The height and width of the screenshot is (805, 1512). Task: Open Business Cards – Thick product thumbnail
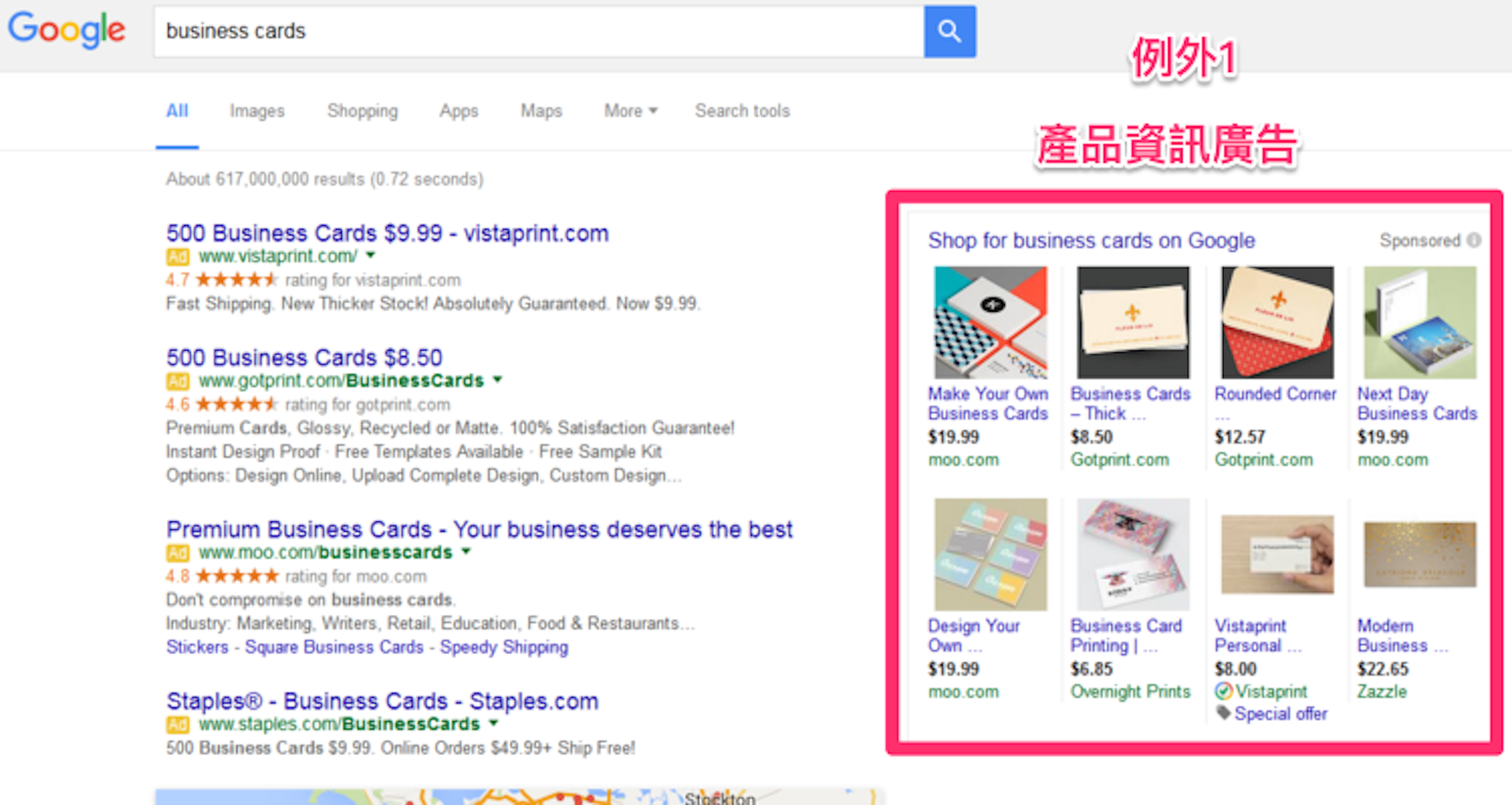point(1133,322)
